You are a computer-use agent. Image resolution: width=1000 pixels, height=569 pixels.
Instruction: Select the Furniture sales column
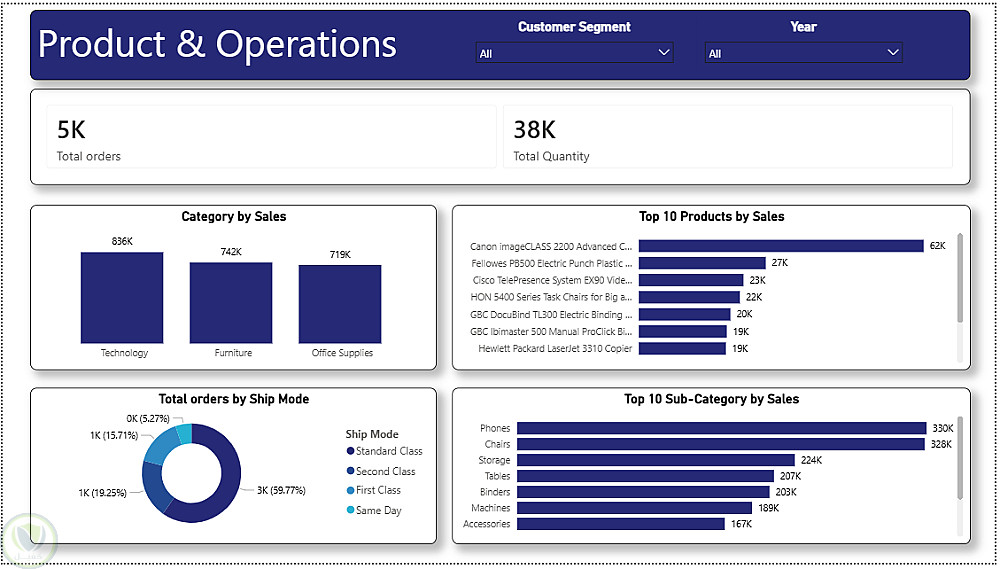[x=231, y=303]
